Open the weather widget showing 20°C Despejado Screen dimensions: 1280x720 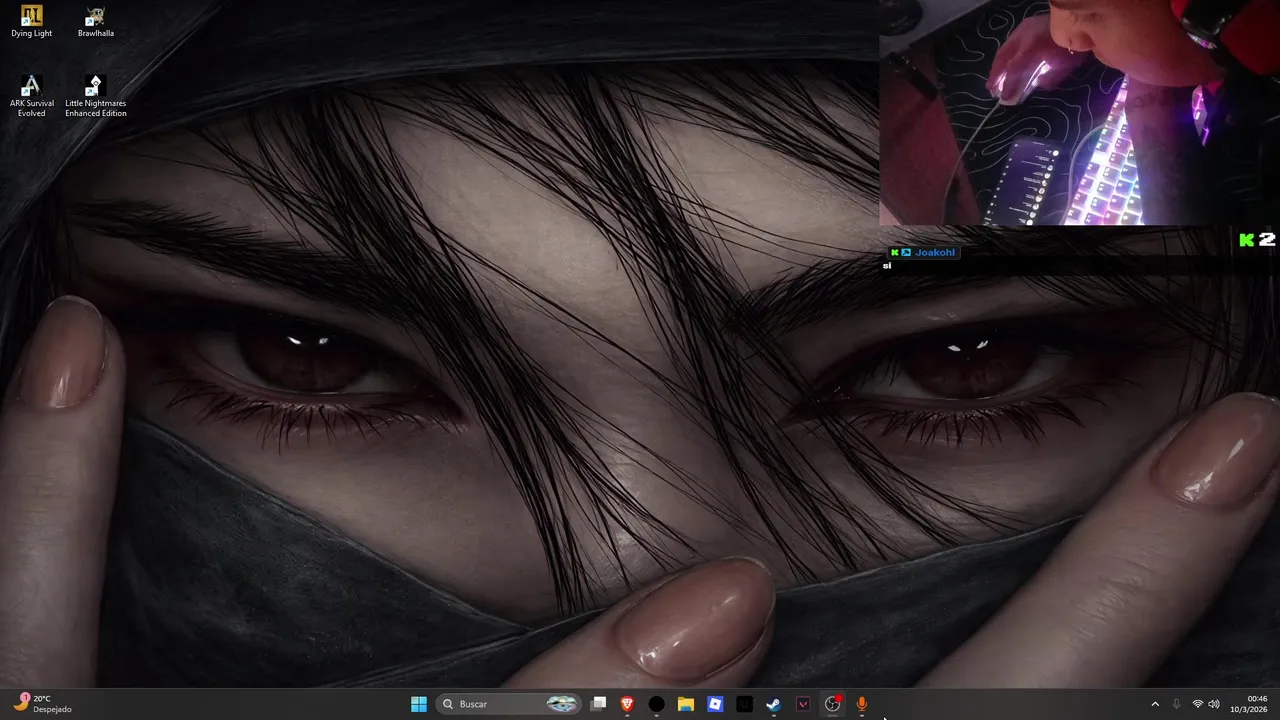point(43,704)
